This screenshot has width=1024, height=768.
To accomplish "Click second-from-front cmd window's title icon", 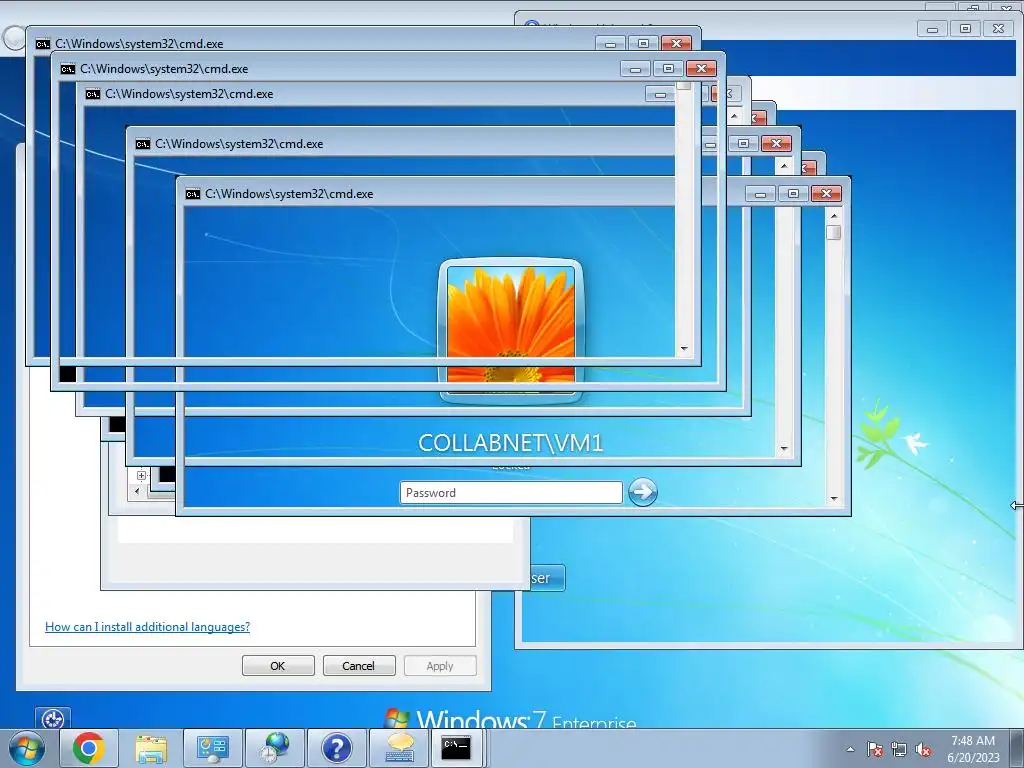I will 143,144.
